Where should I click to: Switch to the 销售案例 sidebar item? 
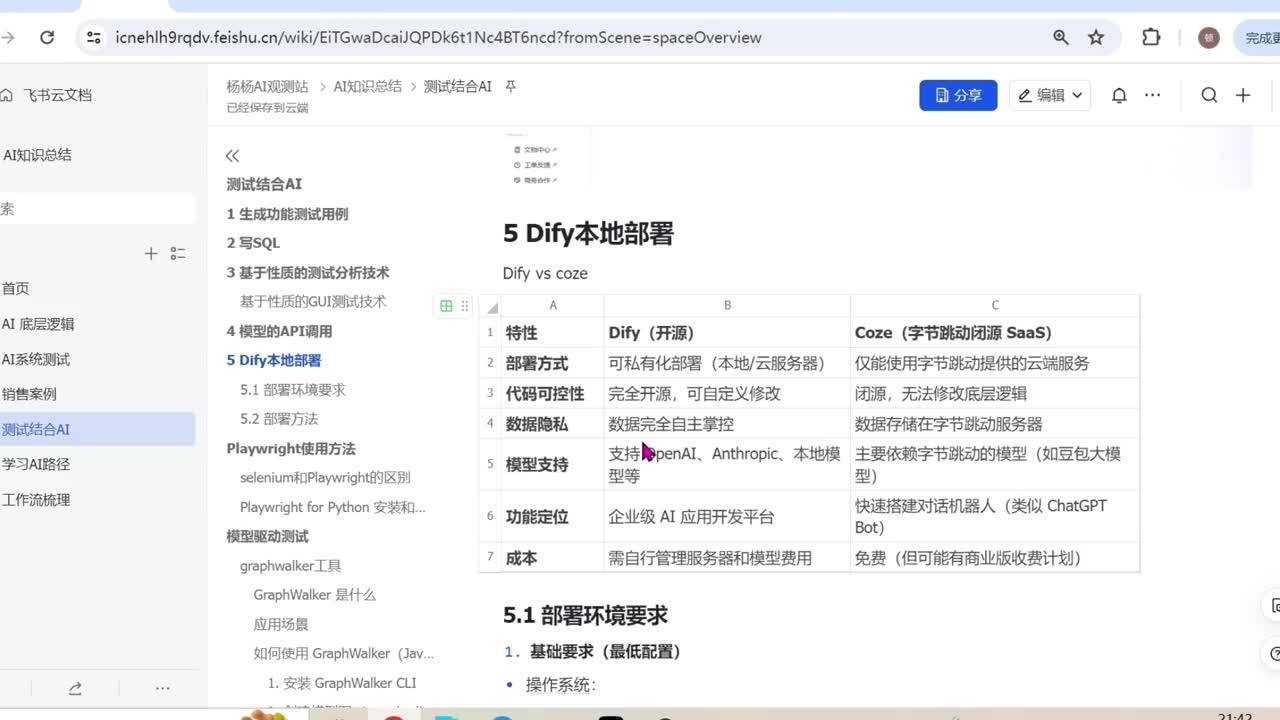point(30,393)
